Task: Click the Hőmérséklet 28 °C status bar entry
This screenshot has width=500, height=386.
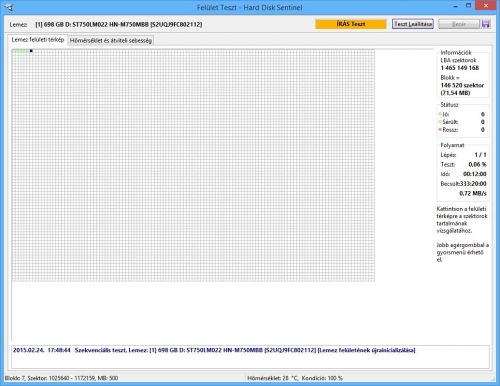Action: pyautogui.click(x=273, y=378)
